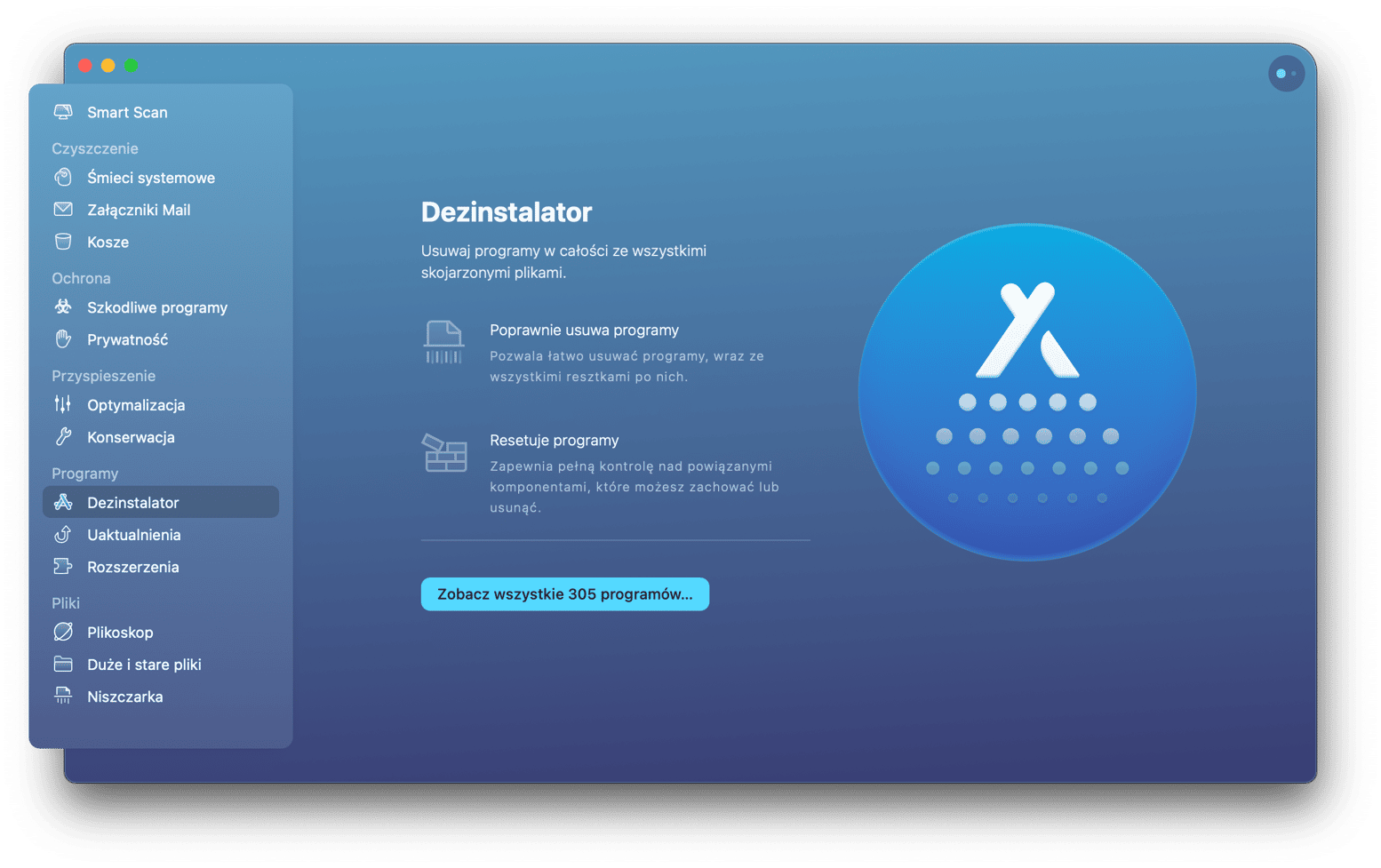Select Szkodliwe programy module
Screen dimensions: 1381x868
click(x=161, y=307)
